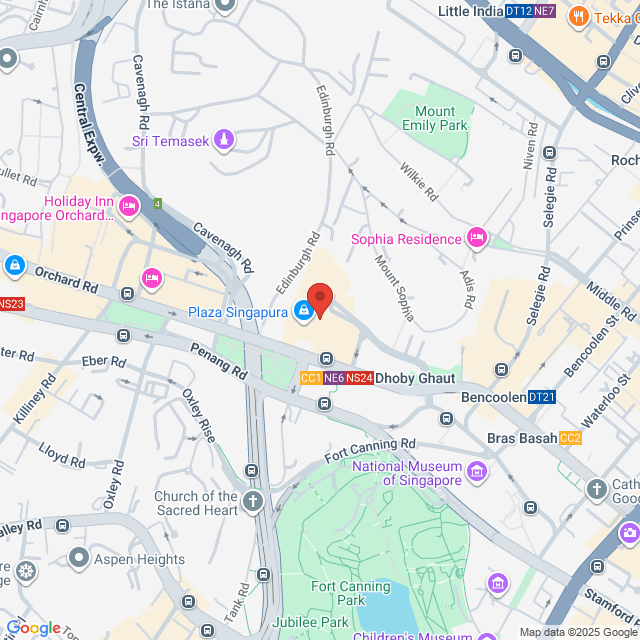Click the red location pin marker

320,301
